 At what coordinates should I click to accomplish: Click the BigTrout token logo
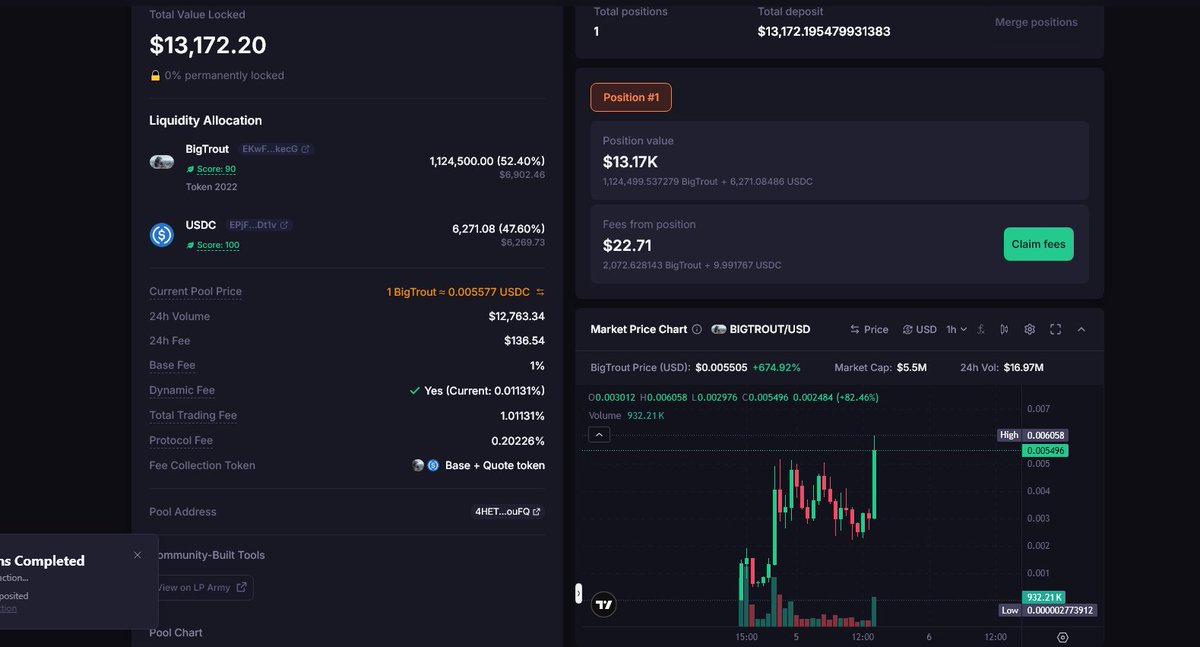[x=162, y=161]
